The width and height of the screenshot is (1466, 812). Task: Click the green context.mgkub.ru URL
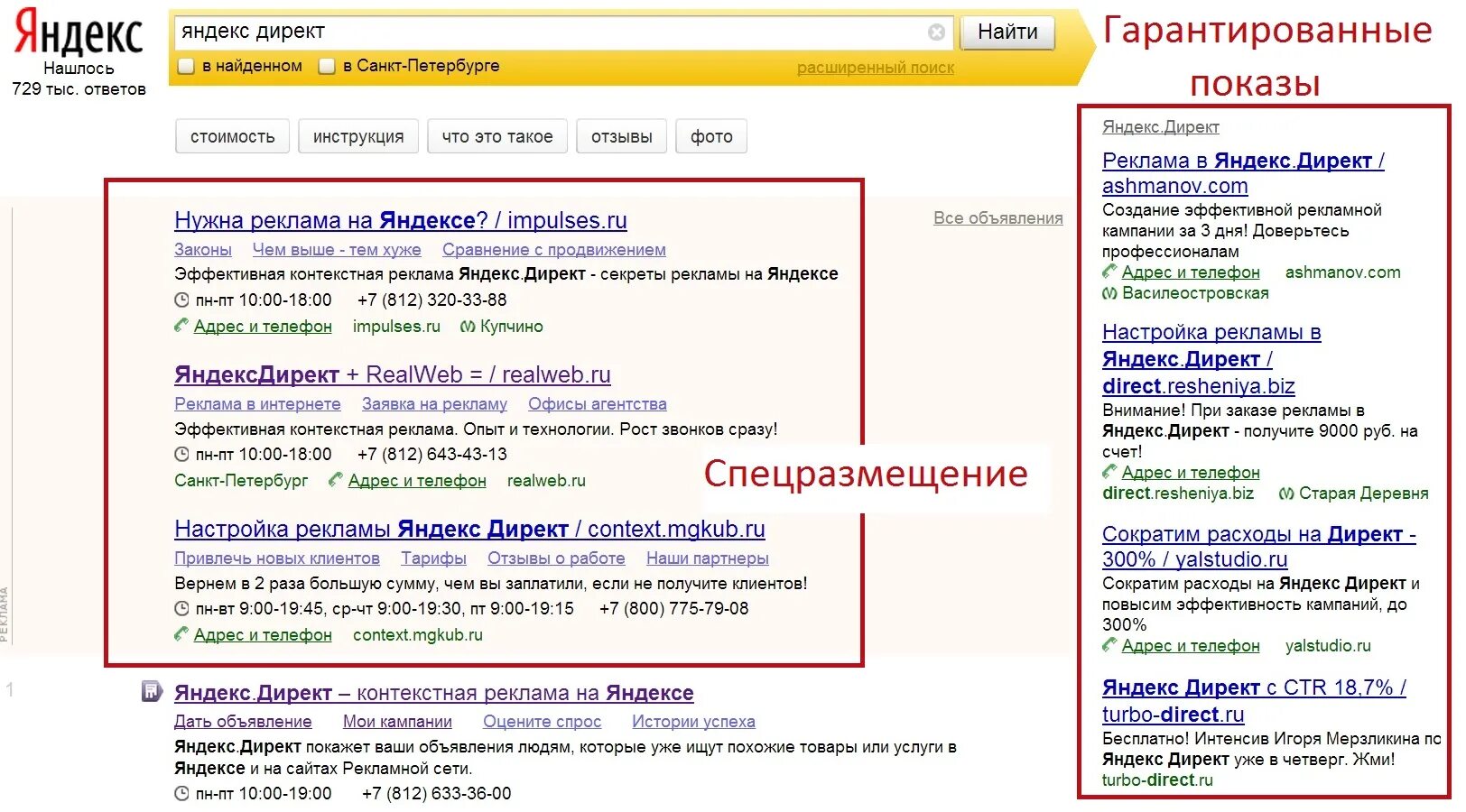(x=418, y=635)
